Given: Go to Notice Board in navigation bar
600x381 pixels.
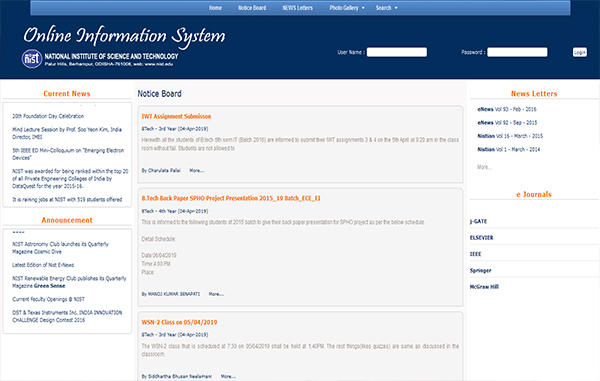Looking at the screenshot, I should tap(252, 8).
